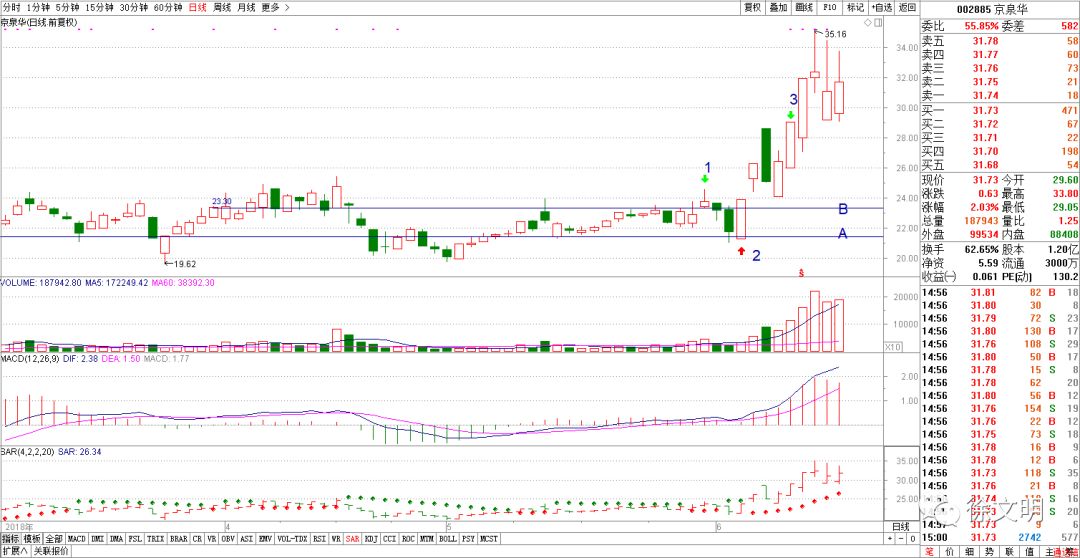1080x558 pixels.
Task: Click the MACD(12,26,9) indicator label
Action: click(x=29, y=359)
